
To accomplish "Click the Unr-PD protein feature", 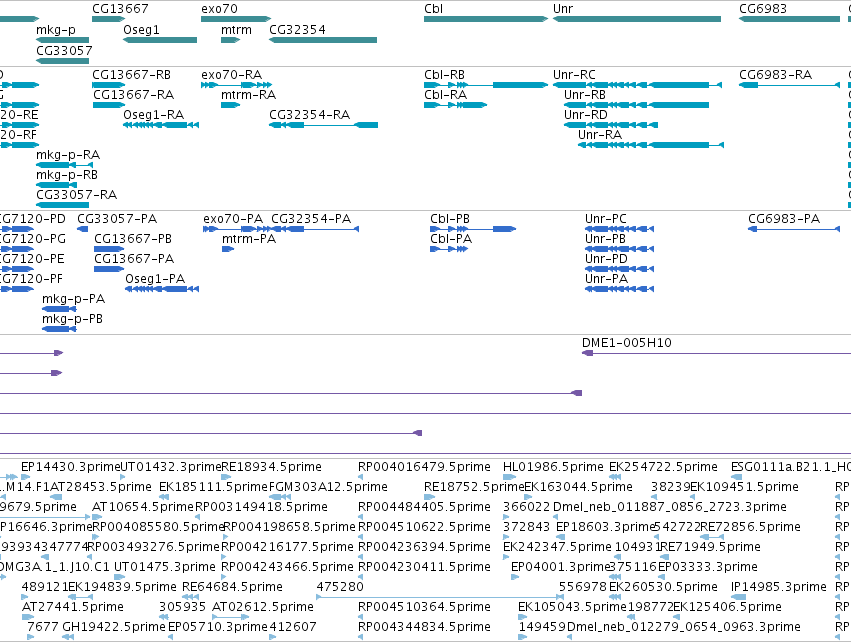I will pyautogui.click(x=619, y=269).
